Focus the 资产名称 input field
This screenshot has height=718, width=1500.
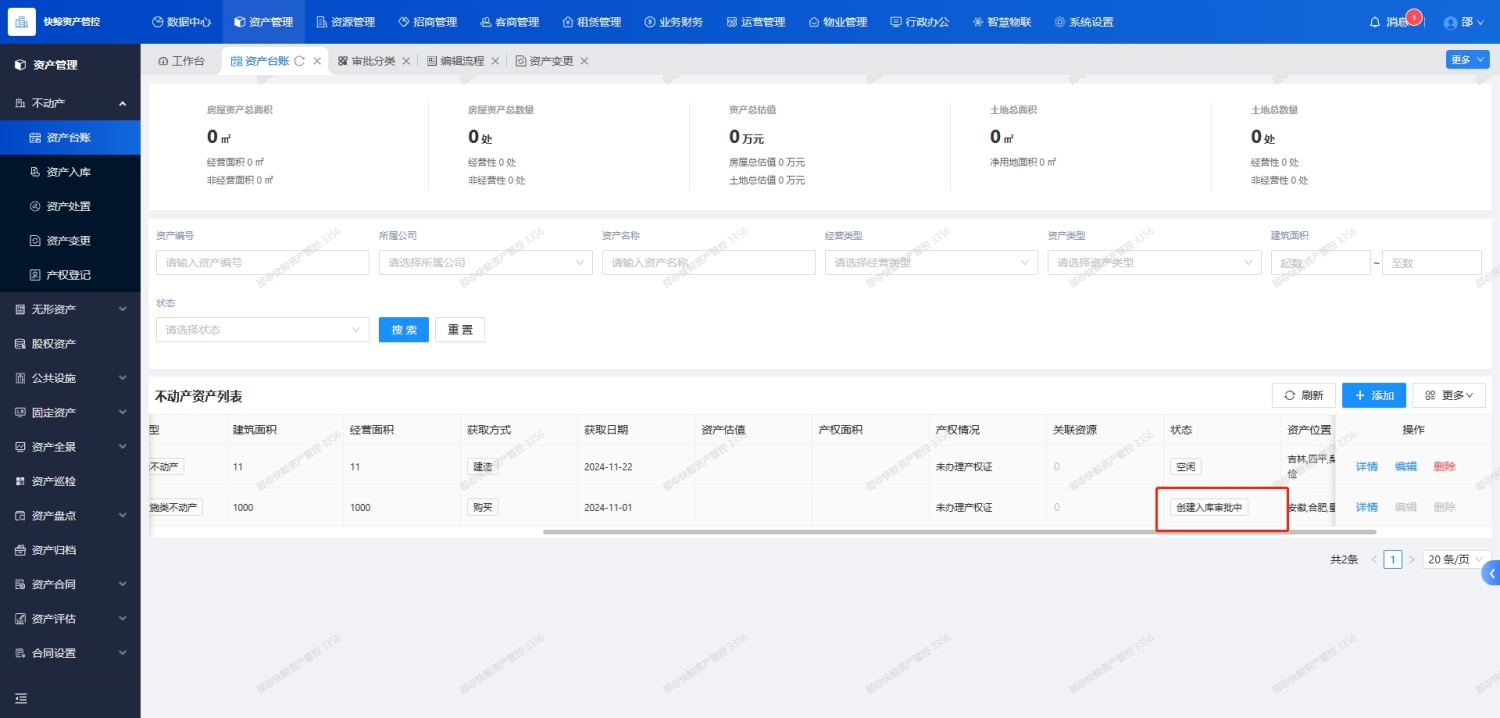click(708, 262)
